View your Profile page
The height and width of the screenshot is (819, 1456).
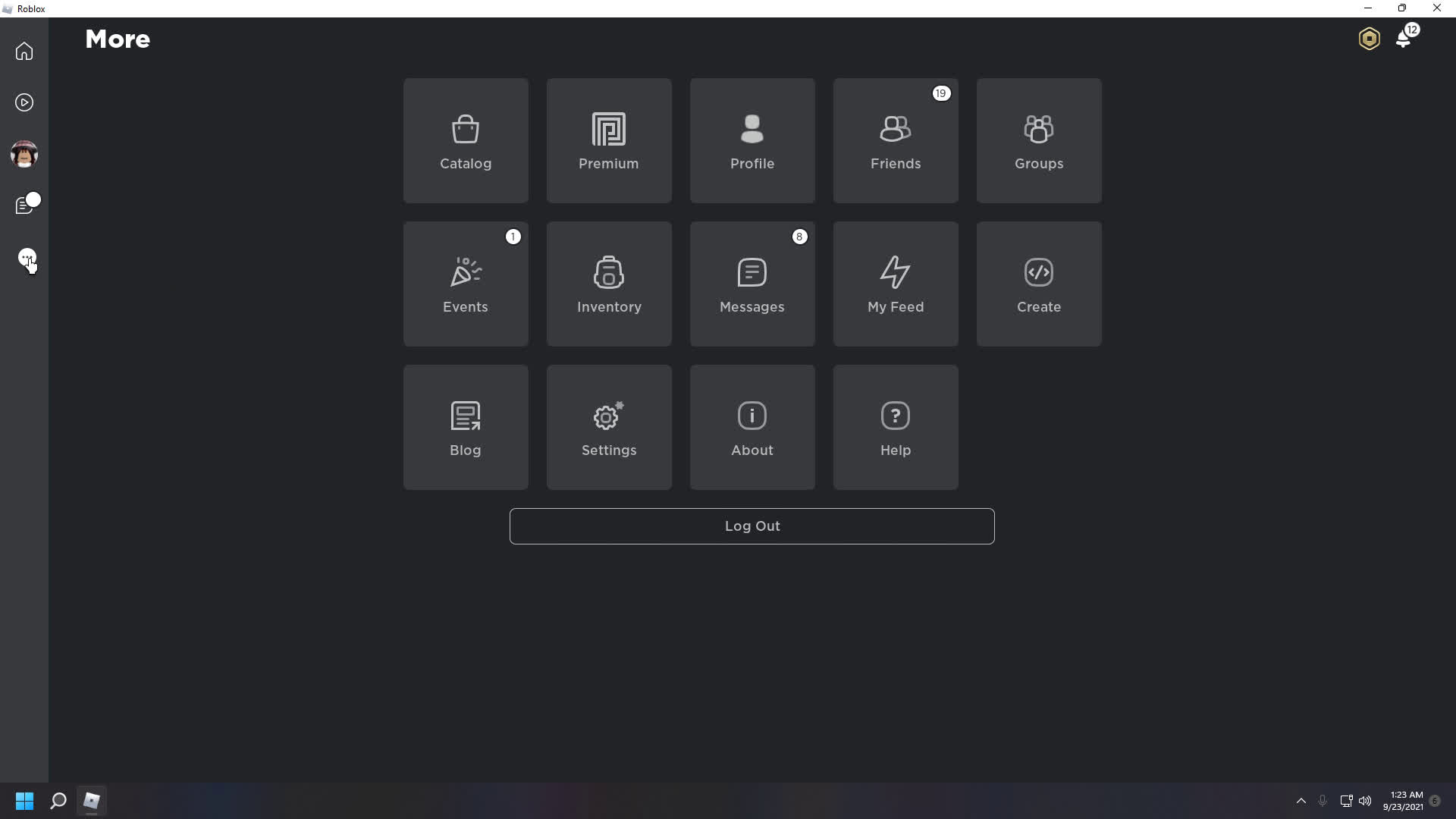(x=752, y=140)
